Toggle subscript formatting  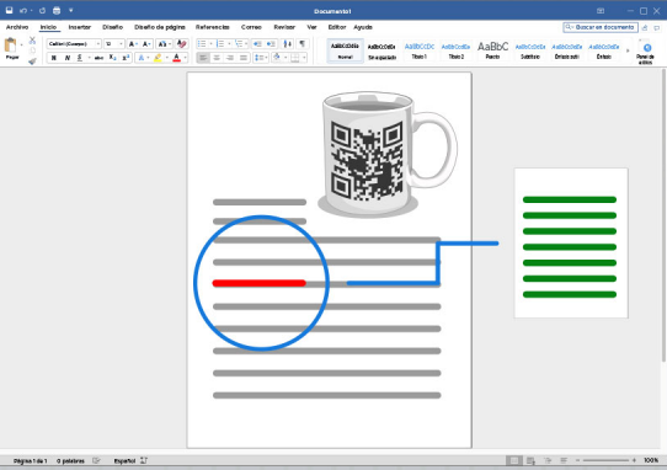click(x=113, y=58)
